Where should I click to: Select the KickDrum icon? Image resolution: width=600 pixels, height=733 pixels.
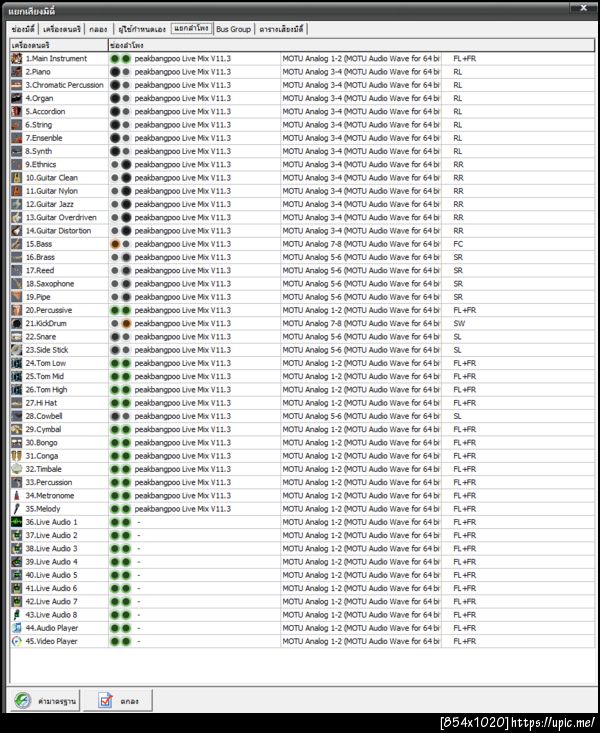pos(16,323)
